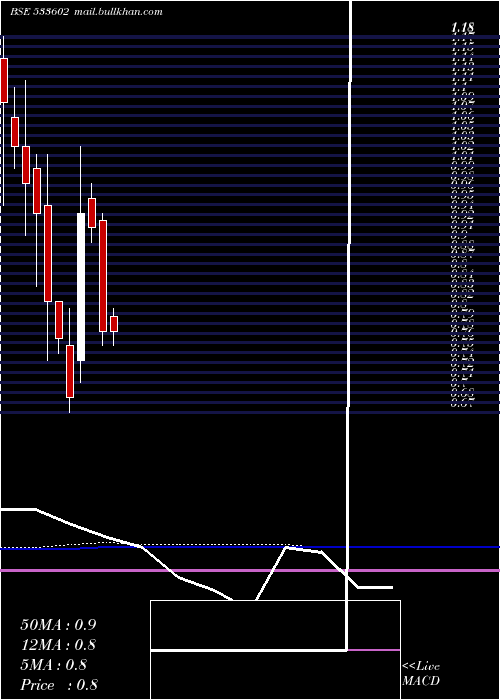This screenshot has width=500, height=700.
Task: Click the '5MA : 0.8' label
Action: [x=54, y=665]
